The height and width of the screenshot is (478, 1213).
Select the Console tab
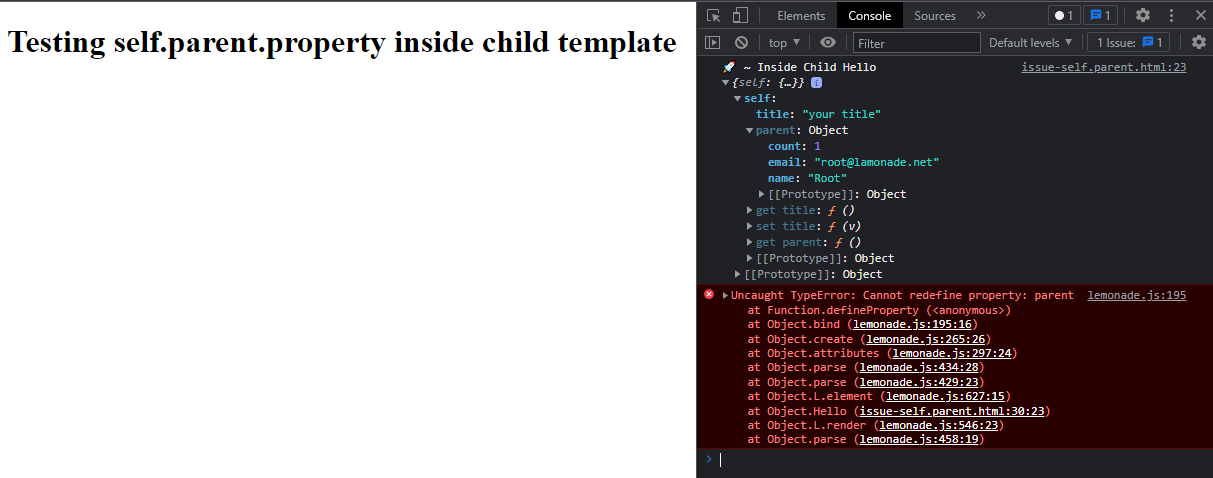tap(869, 15)
